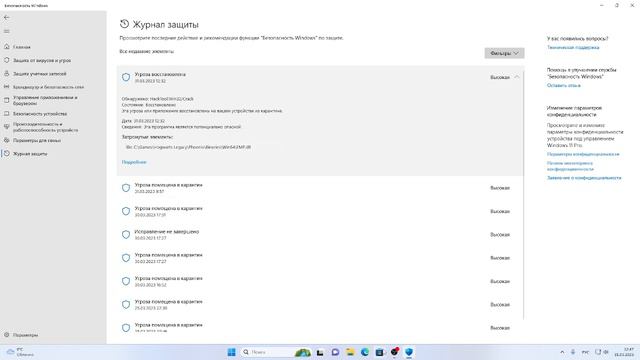Expand the quarantine entry dated 29.03.2023 23:38

320,304
